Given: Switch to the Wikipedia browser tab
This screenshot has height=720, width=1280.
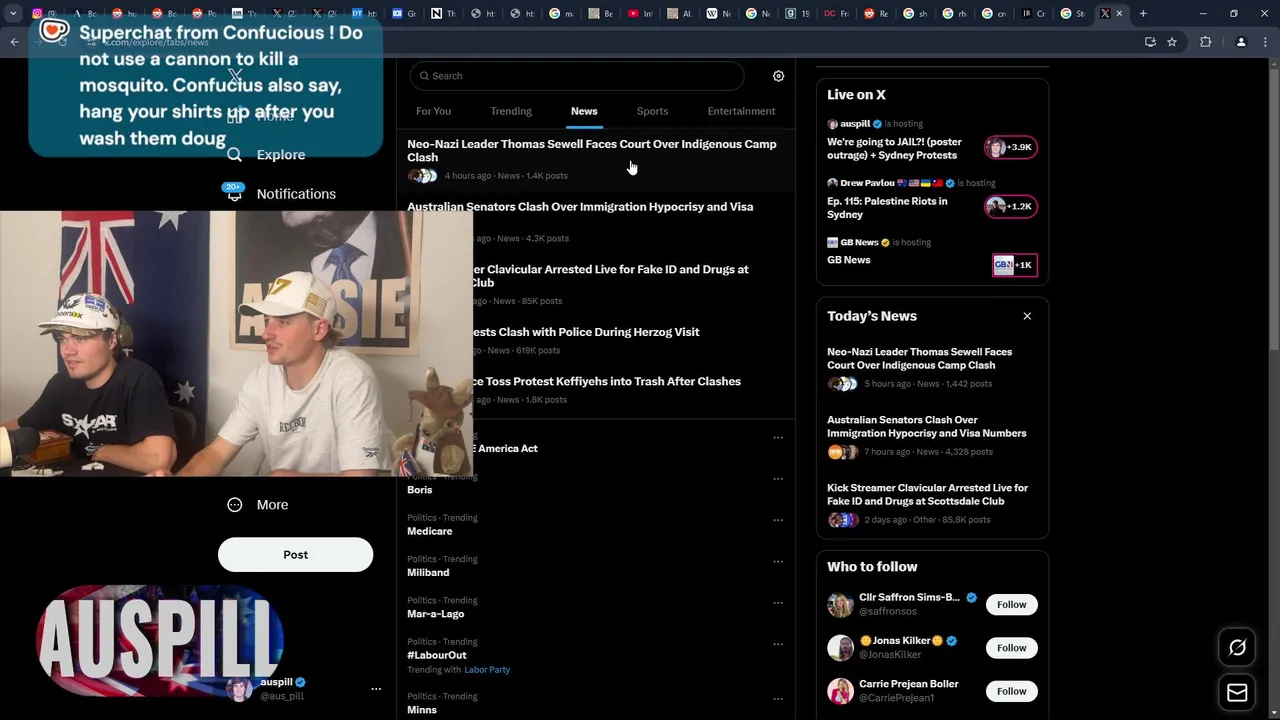Looking at the screenshot, I should point(718,14).
